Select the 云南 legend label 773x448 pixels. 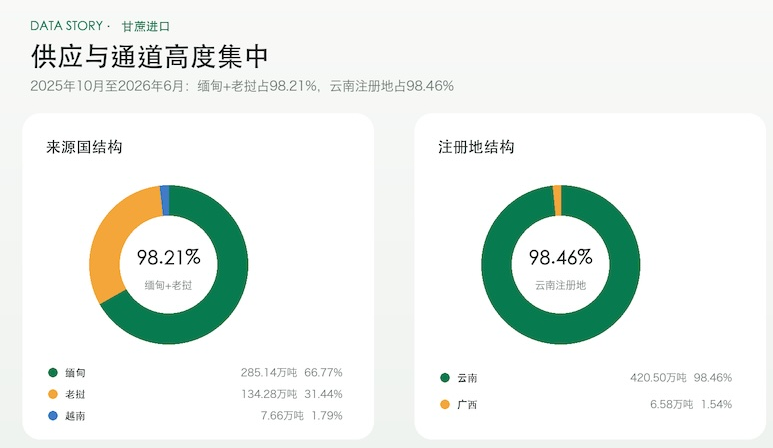point(467,378)
